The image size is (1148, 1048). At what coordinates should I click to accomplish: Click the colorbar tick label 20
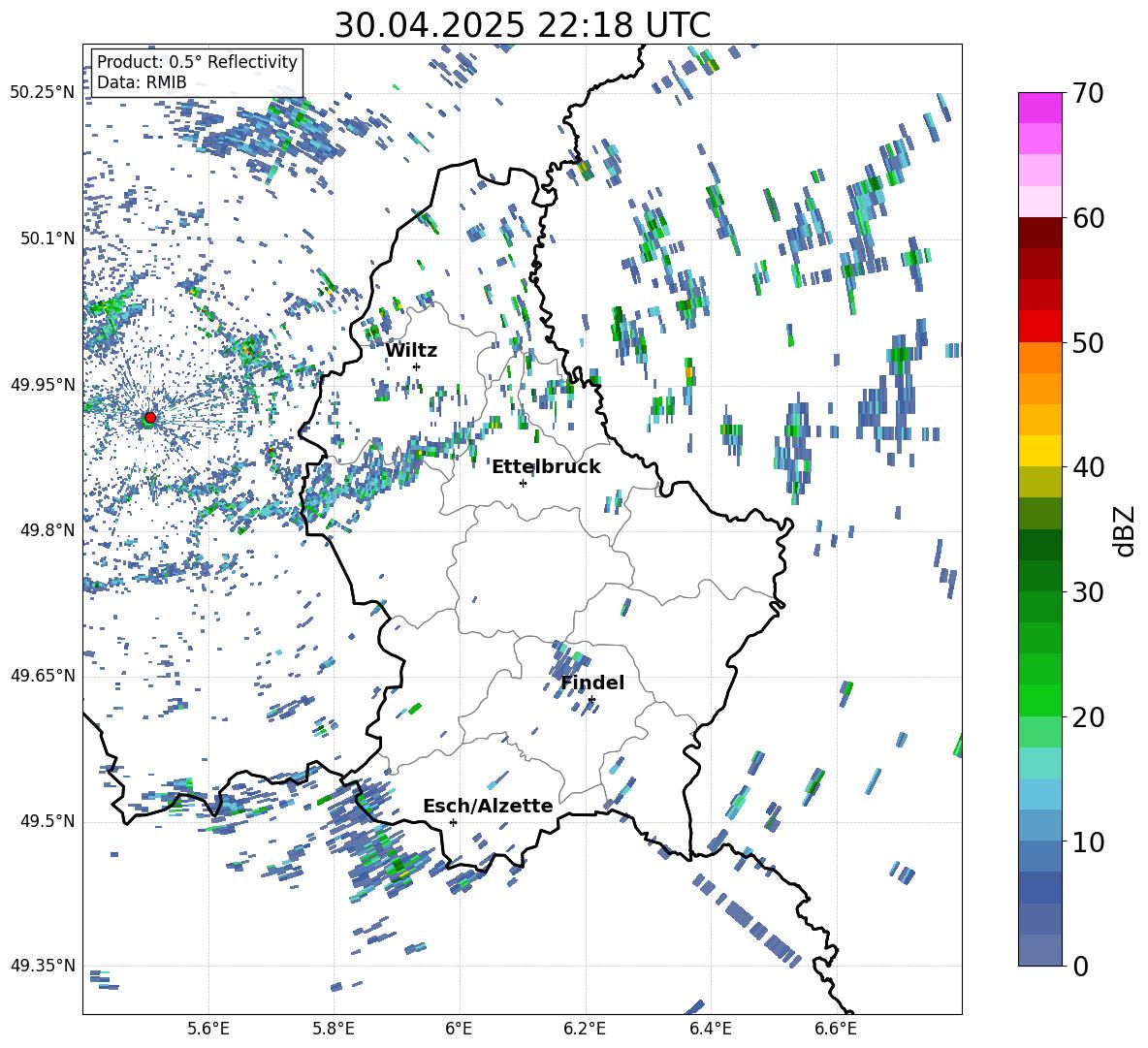pyautogui.click(x=1087, y=717)
